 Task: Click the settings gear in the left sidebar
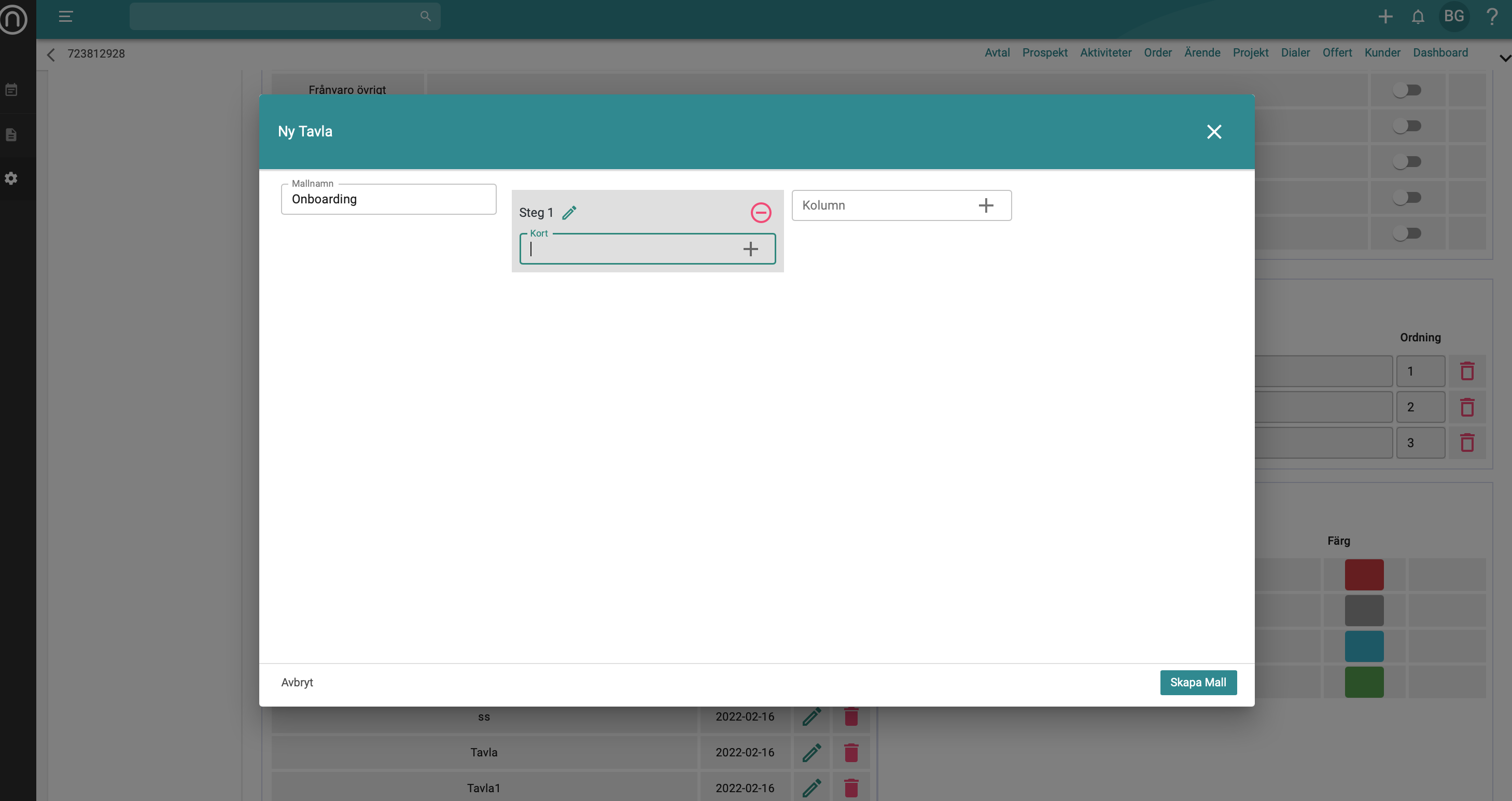pyautogui.click(x=11, y=178)
